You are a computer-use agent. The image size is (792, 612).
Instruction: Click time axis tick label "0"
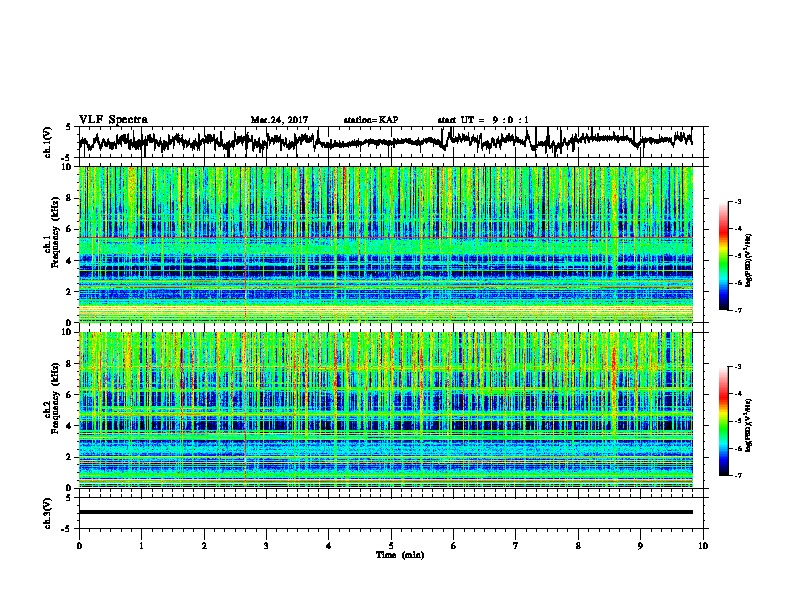pyautogui.click(x=79, y=546)
